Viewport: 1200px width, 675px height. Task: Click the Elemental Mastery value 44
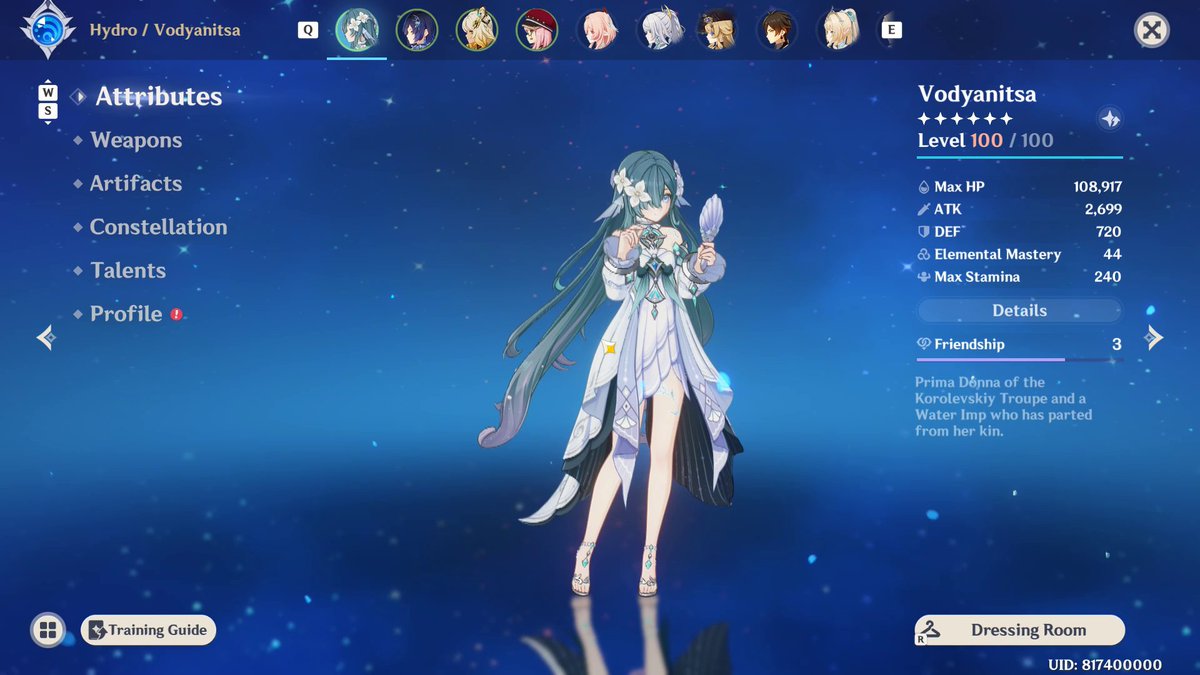(x=1112, y=254)
